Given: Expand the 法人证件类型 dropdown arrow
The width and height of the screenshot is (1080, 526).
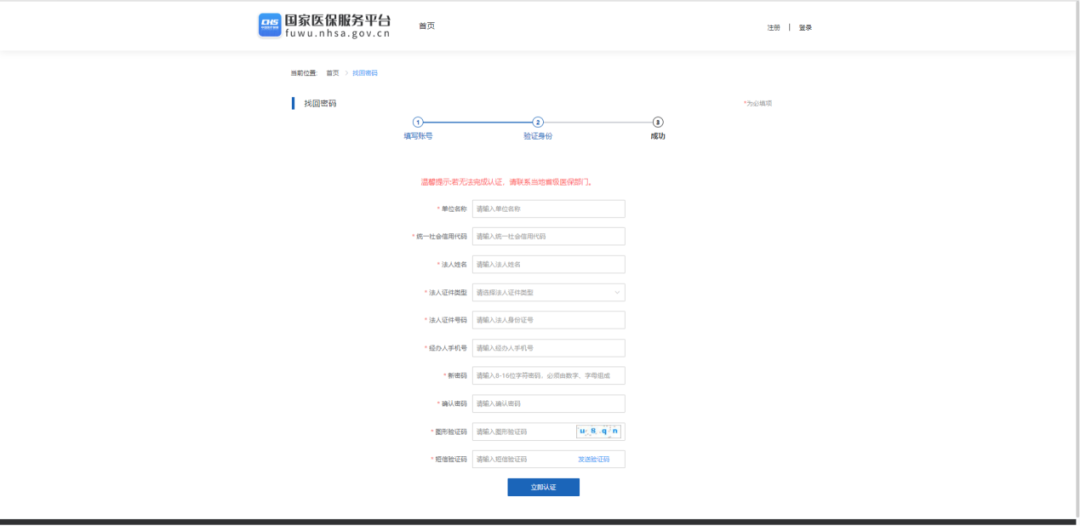Looking at the screenshot, I should (x=617, y=293).
